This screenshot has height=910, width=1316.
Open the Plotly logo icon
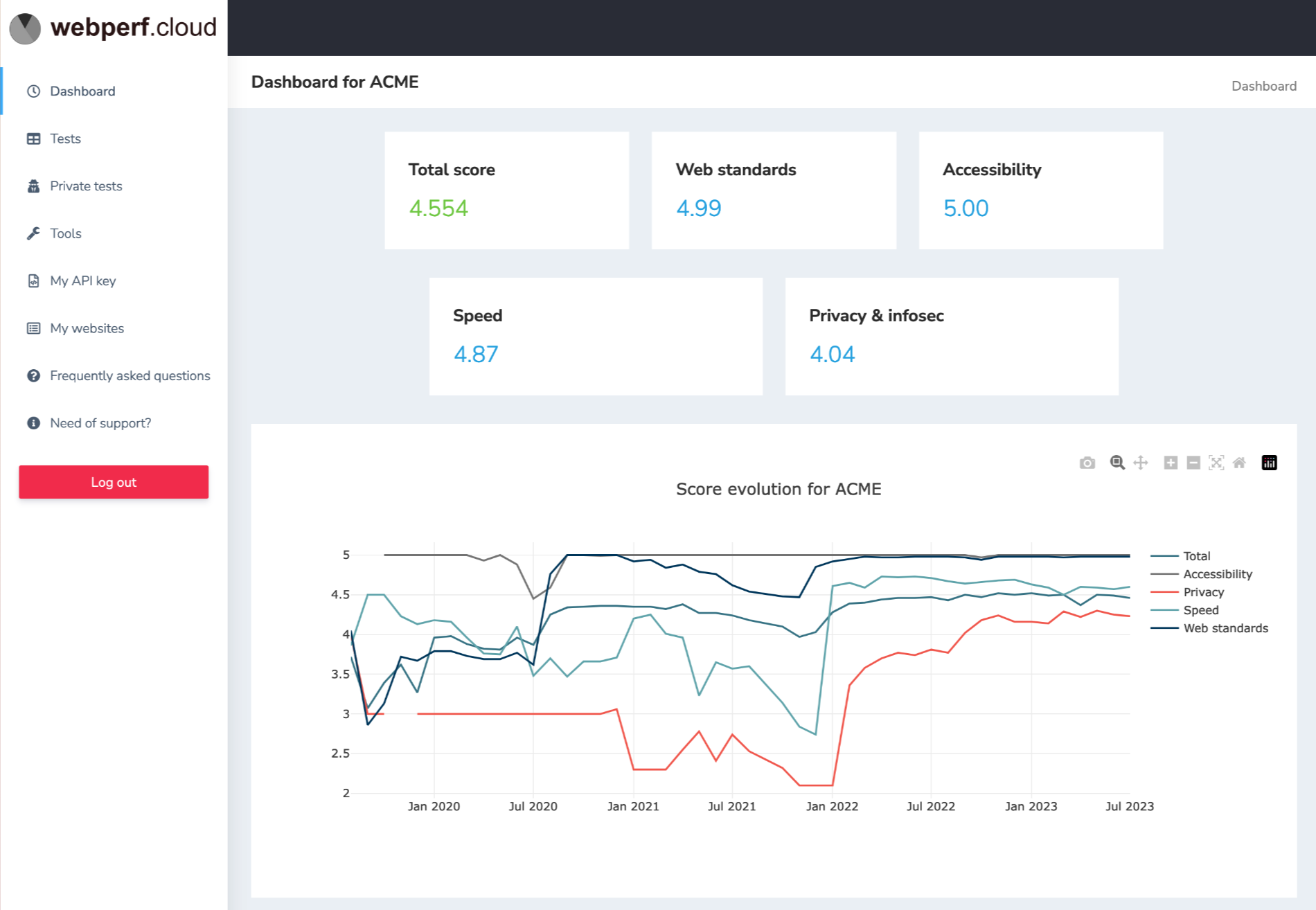coord(1269,463)
